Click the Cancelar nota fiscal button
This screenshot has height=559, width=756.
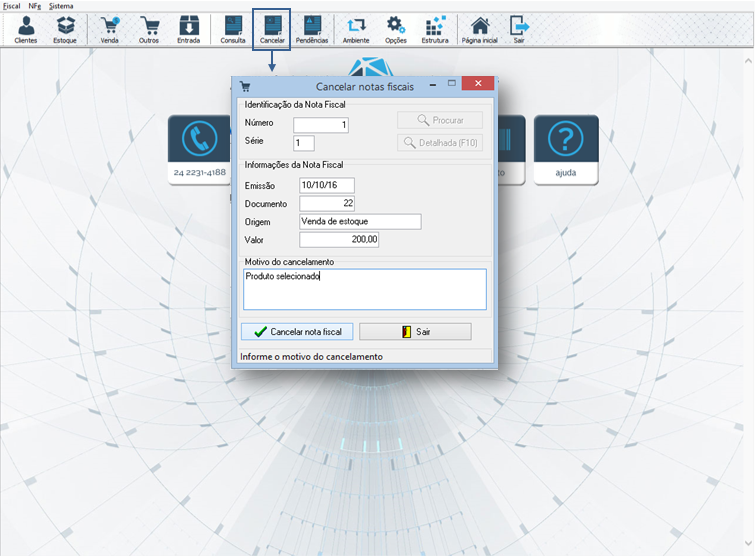(x=297, y=332)
